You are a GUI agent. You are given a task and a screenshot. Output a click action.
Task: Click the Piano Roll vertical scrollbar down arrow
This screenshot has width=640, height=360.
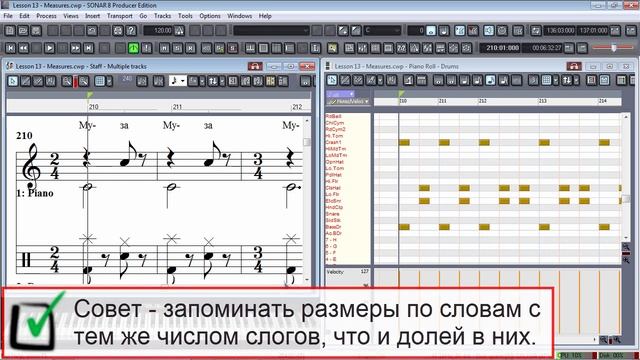point(626,237)
